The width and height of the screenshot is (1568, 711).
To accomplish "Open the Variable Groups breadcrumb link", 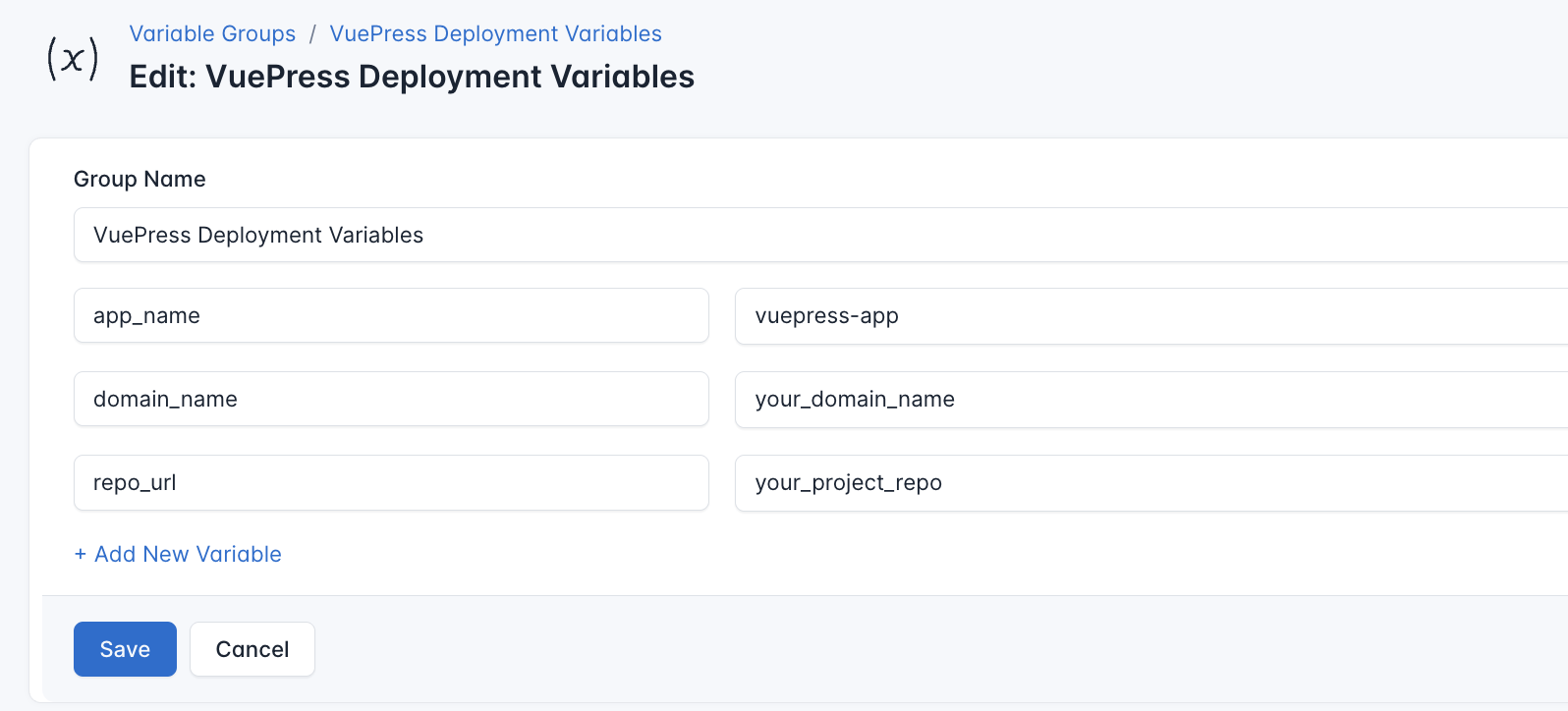I will (212, 32).
